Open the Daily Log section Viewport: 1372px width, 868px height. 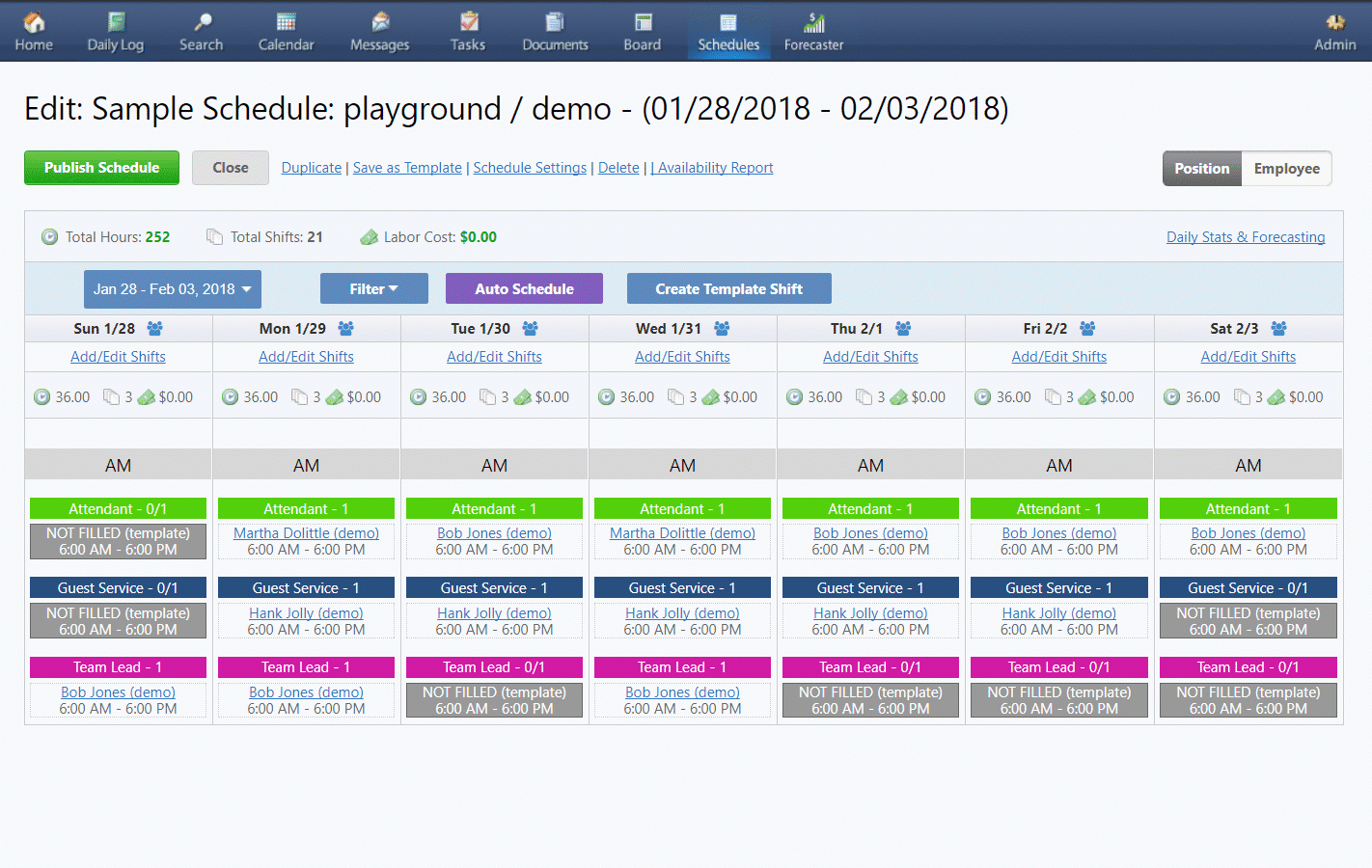tap(115, 31)
